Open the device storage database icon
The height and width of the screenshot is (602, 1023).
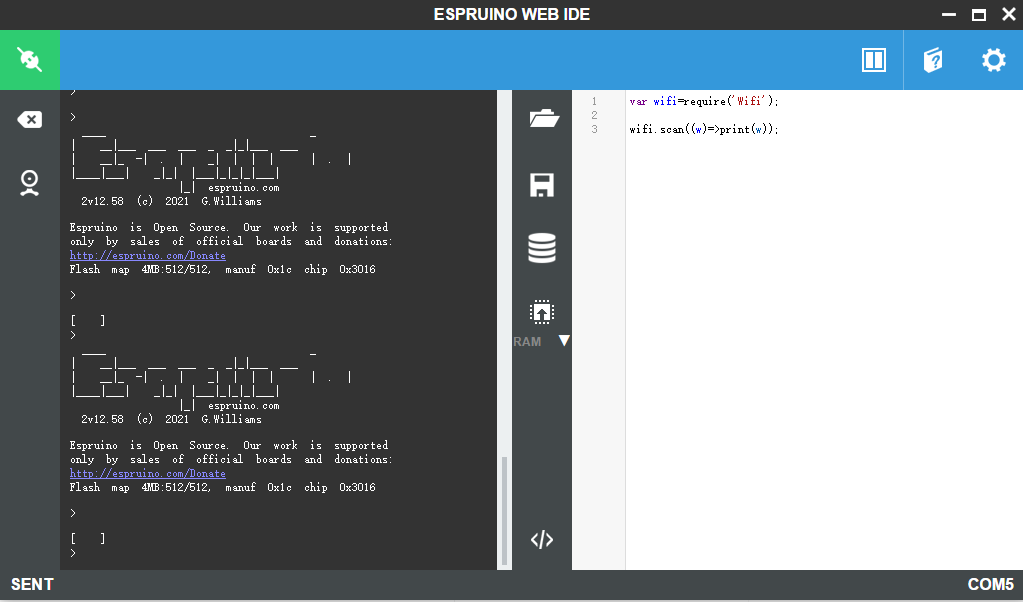pos(542,248)
